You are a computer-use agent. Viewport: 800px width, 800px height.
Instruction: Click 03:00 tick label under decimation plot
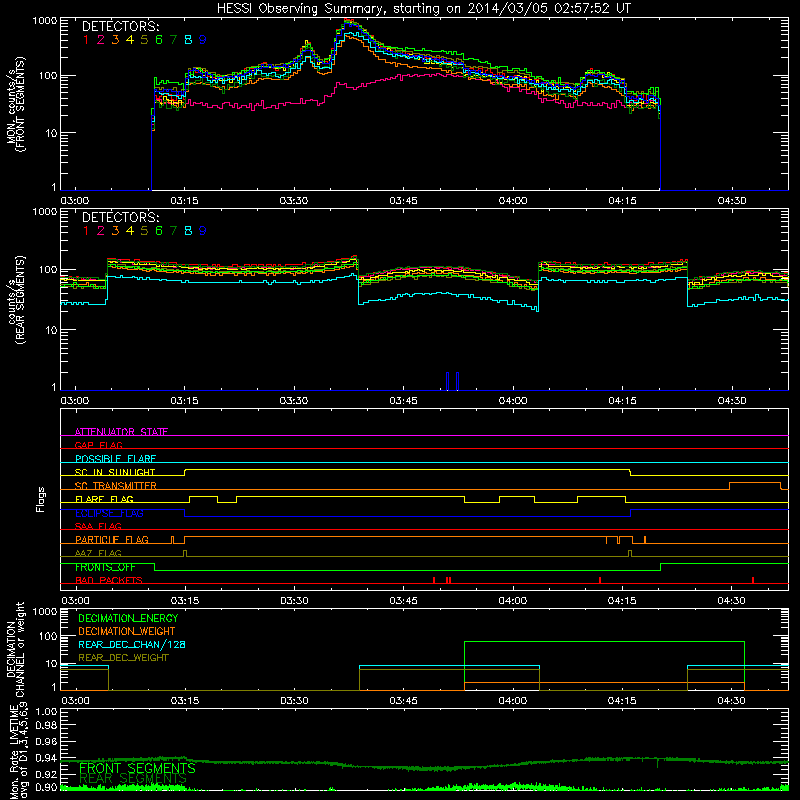(76, 701)
